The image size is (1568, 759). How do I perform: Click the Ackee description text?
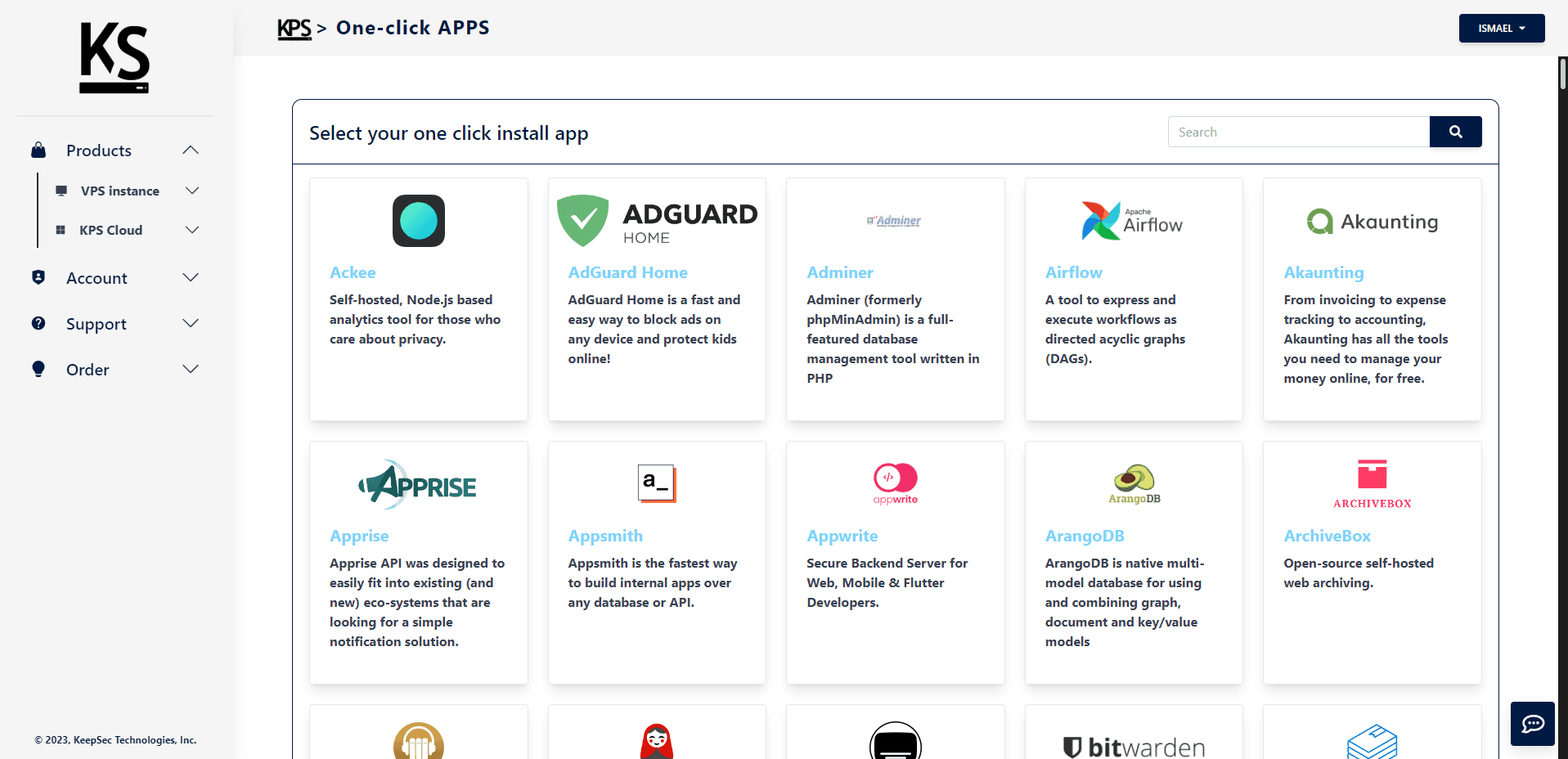416,319
